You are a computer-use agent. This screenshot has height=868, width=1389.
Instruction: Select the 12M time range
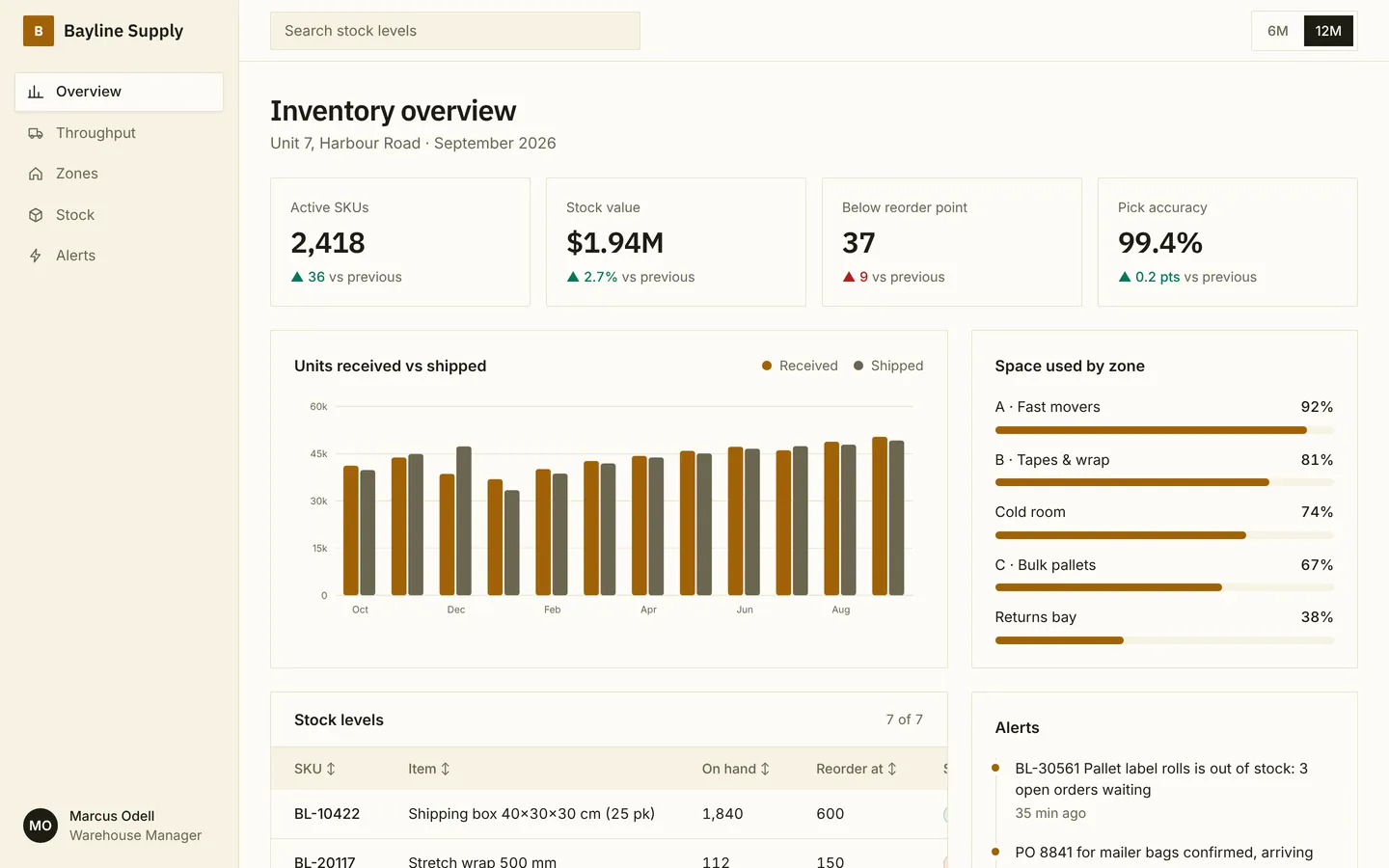pos(1328,31)
